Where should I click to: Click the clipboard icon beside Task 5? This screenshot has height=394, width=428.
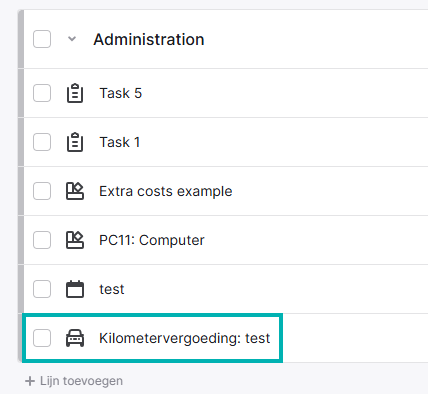75,93
